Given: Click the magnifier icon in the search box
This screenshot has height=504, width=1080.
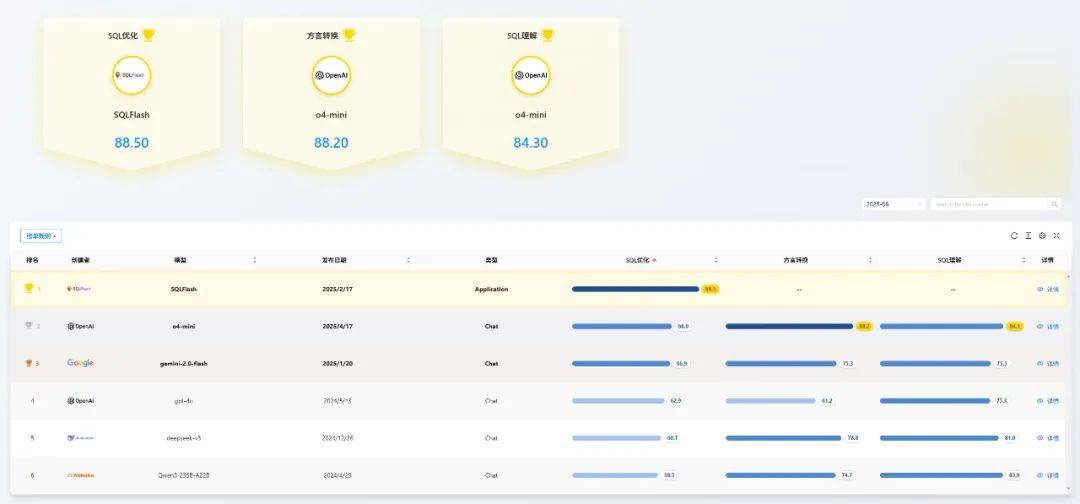Looking at the screenshot, I should (1055, 204).
